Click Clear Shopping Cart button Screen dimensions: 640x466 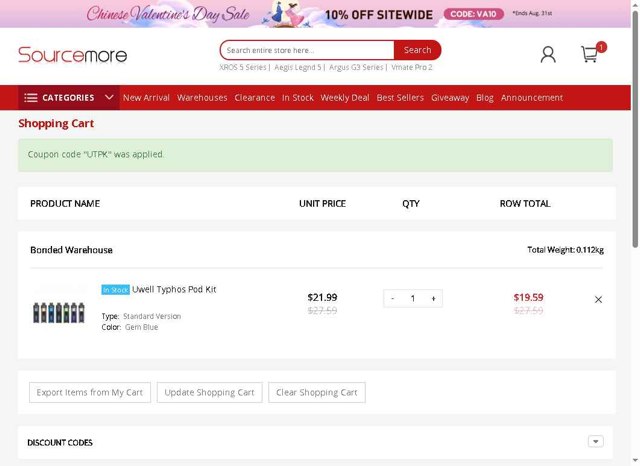pos(317,393)
